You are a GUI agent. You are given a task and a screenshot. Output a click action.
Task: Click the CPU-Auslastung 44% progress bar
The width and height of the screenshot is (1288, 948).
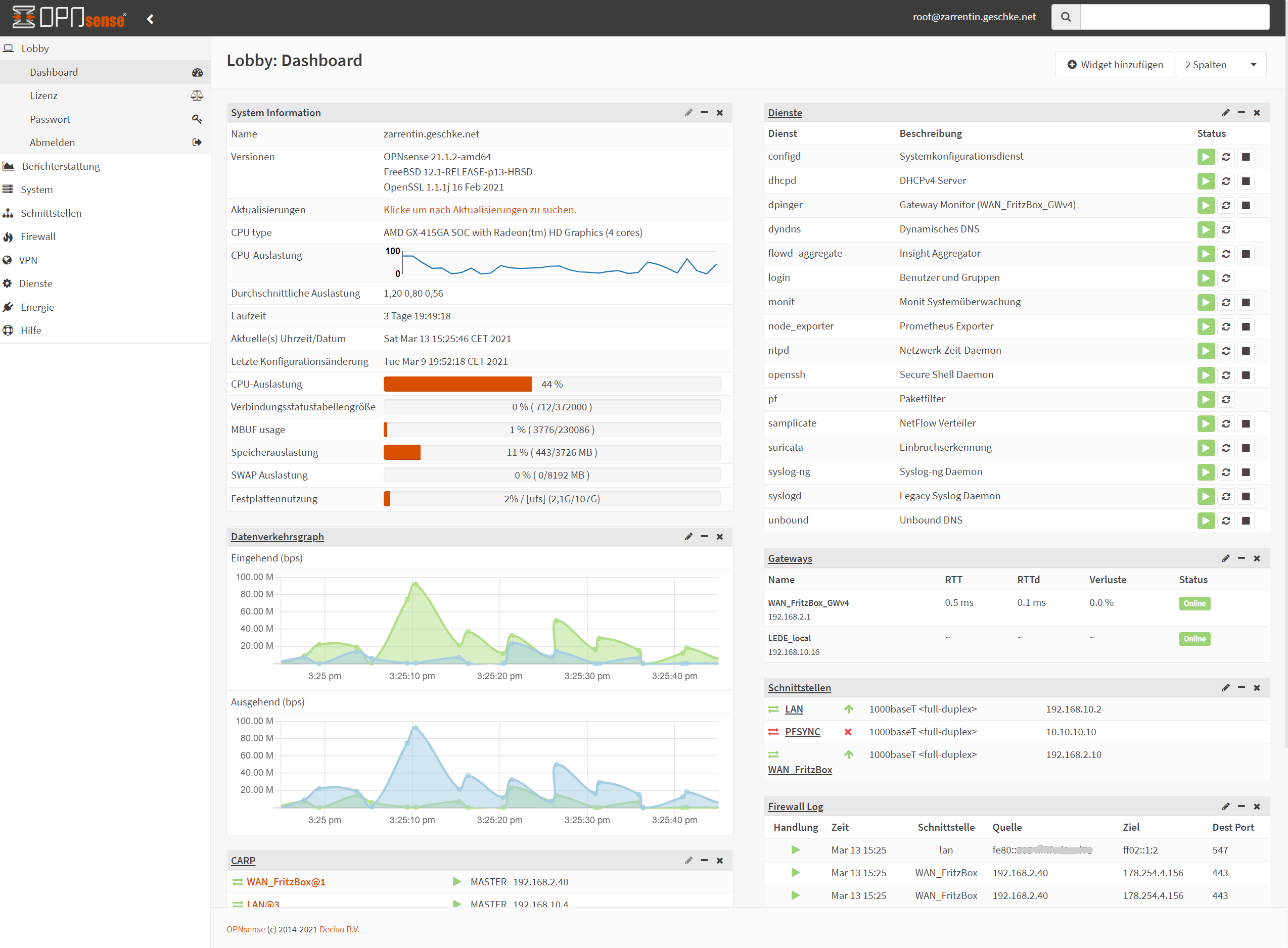click(x=551, y=384)
